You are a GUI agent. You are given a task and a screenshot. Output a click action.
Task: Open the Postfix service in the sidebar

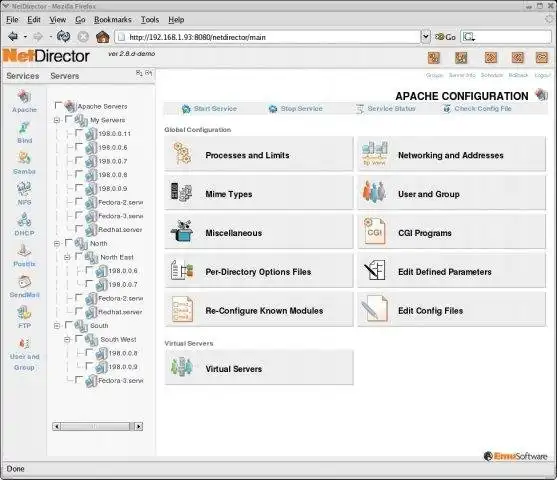(24, 255)
